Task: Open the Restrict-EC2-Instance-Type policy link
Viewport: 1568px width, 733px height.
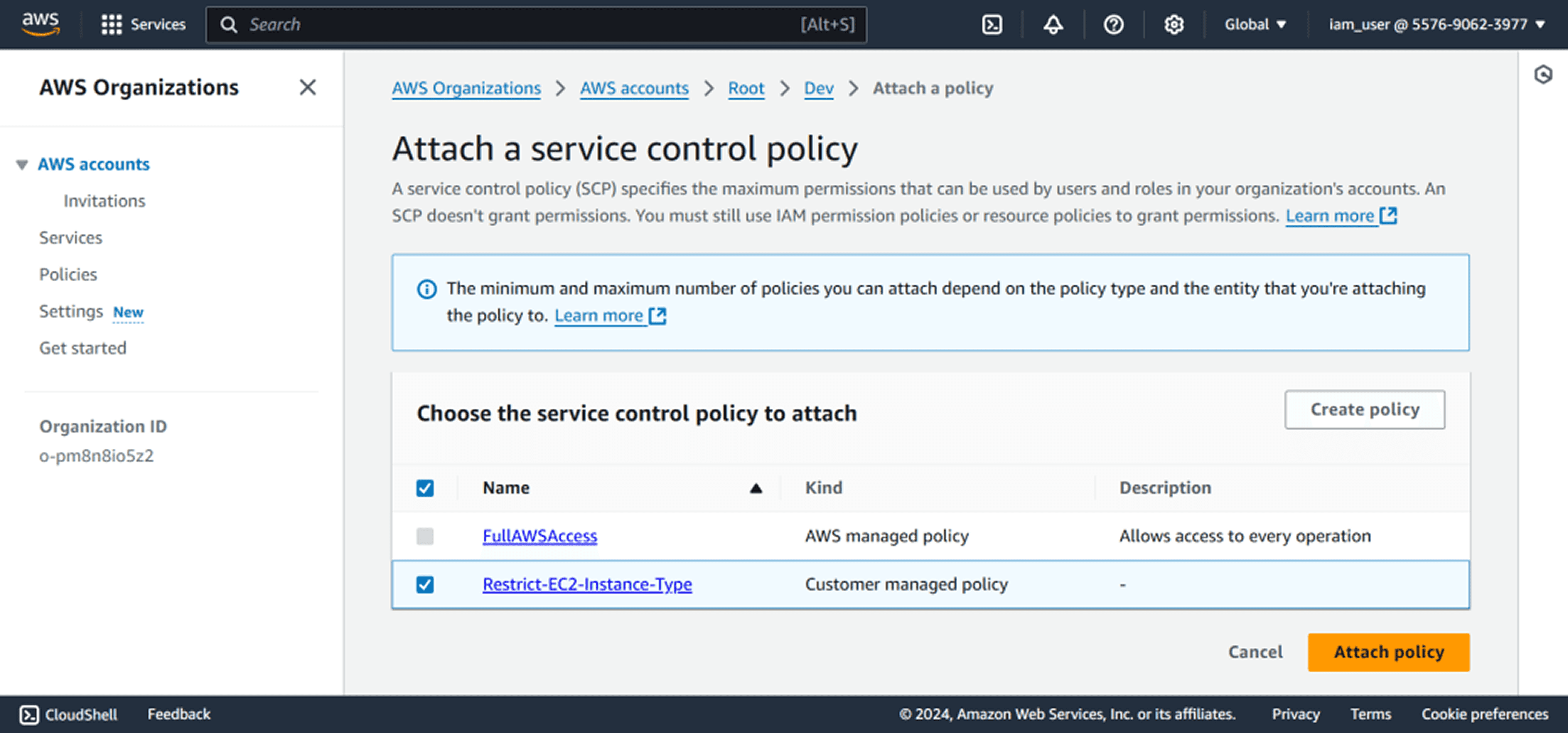Action: click(x=587, y=584)
